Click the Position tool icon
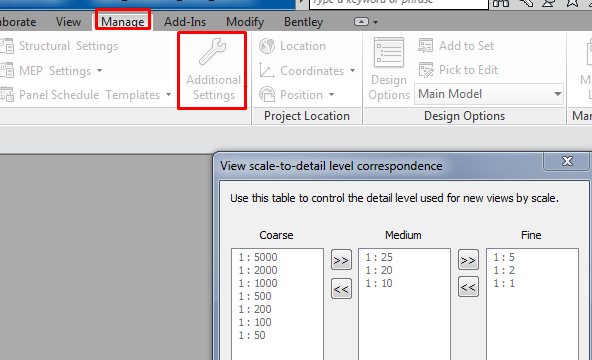 [267, 94]
